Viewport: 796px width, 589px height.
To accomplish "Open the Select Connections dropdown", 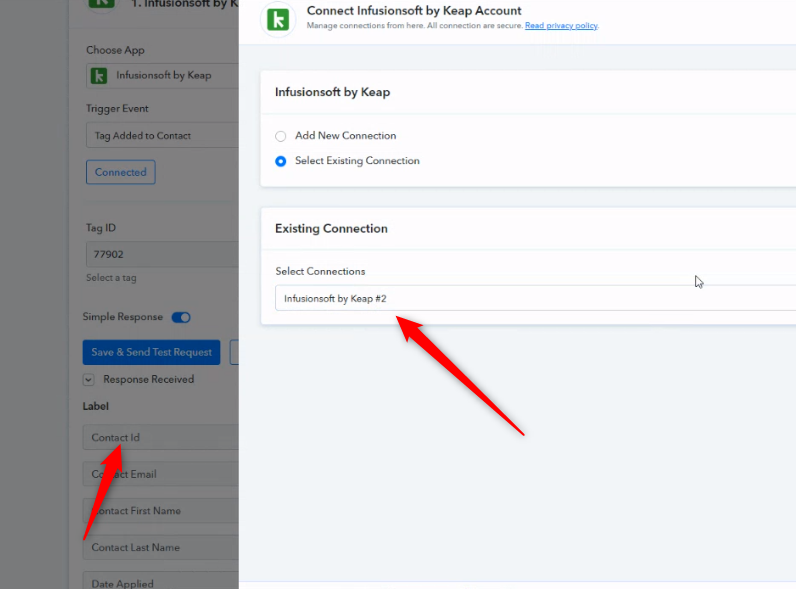I will click(x=535, y=298).
